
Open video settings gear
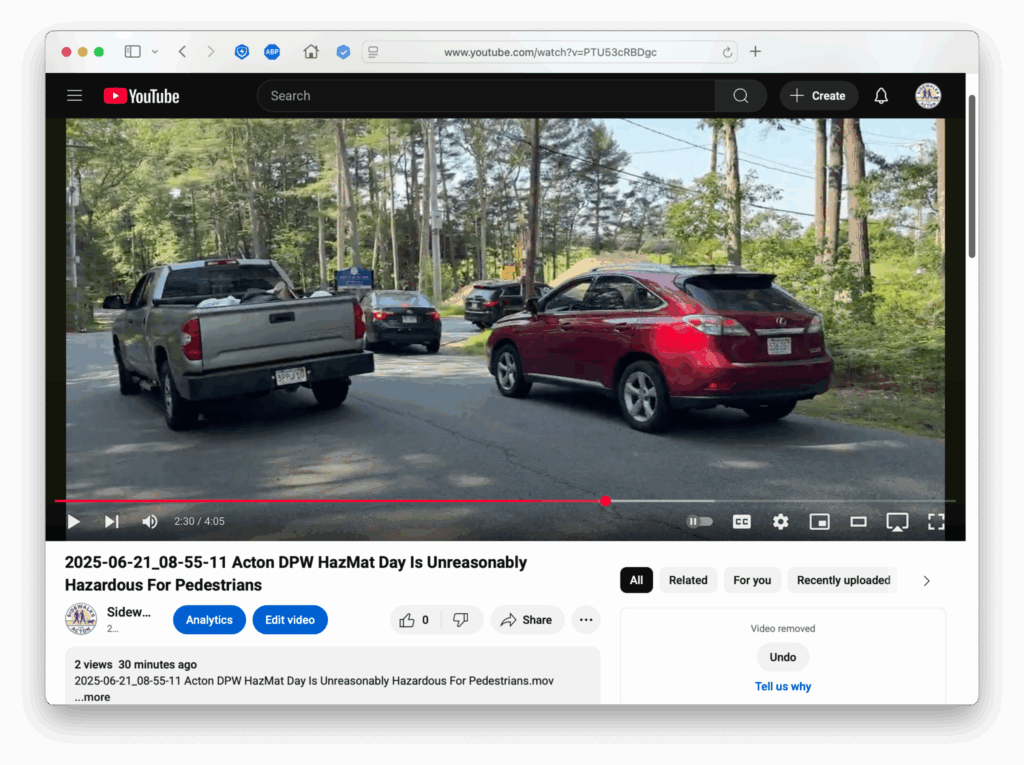click(x=780, y=522)
